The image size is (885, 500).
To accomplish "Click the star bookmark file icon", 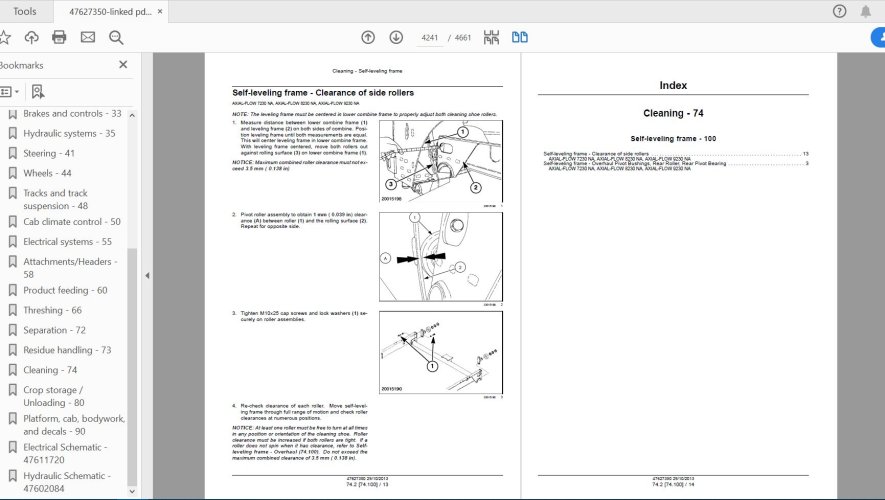I will pyautogui.click(x=5, y=38).
